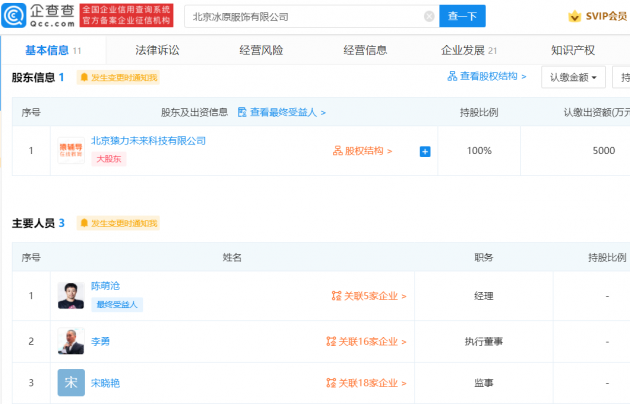Click the 股东信息 section heading
Screen dimensions: 630x404
[33, 77]
